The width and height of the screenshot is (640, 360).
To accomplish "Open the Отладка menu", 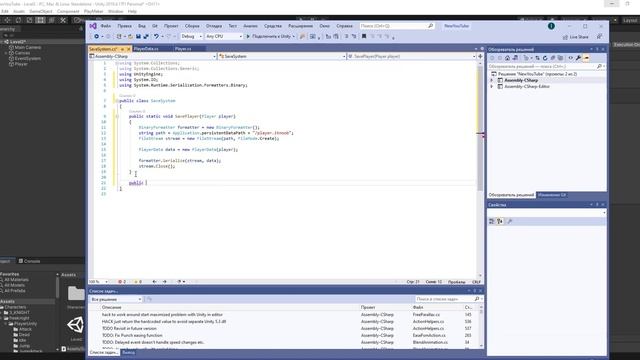I will [213, 26].
